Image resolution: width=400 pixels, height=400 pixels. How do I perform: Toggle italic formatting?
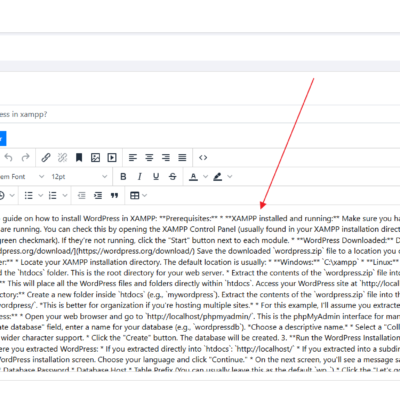(140, 177)
